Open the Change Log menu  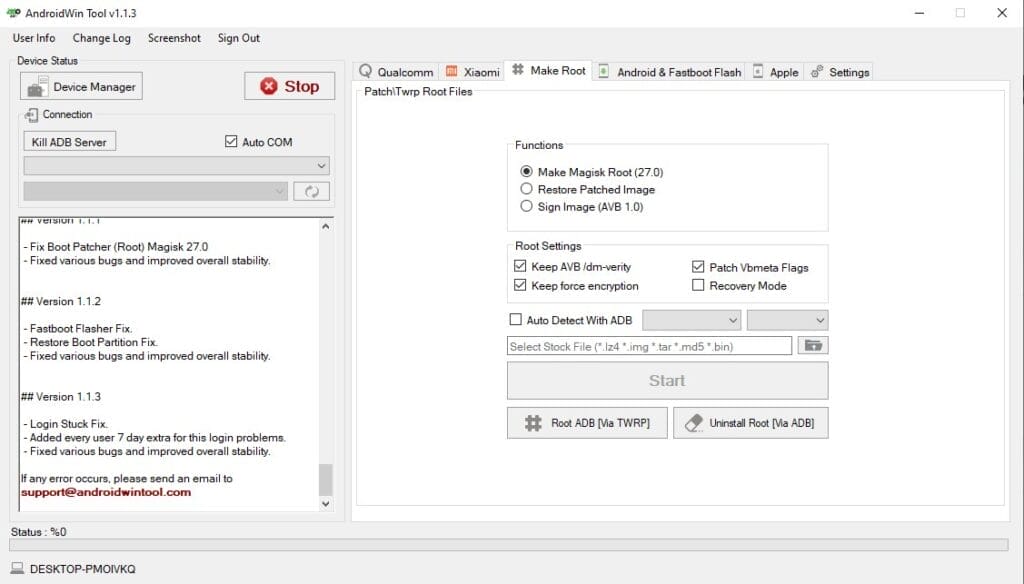(101, 38)
